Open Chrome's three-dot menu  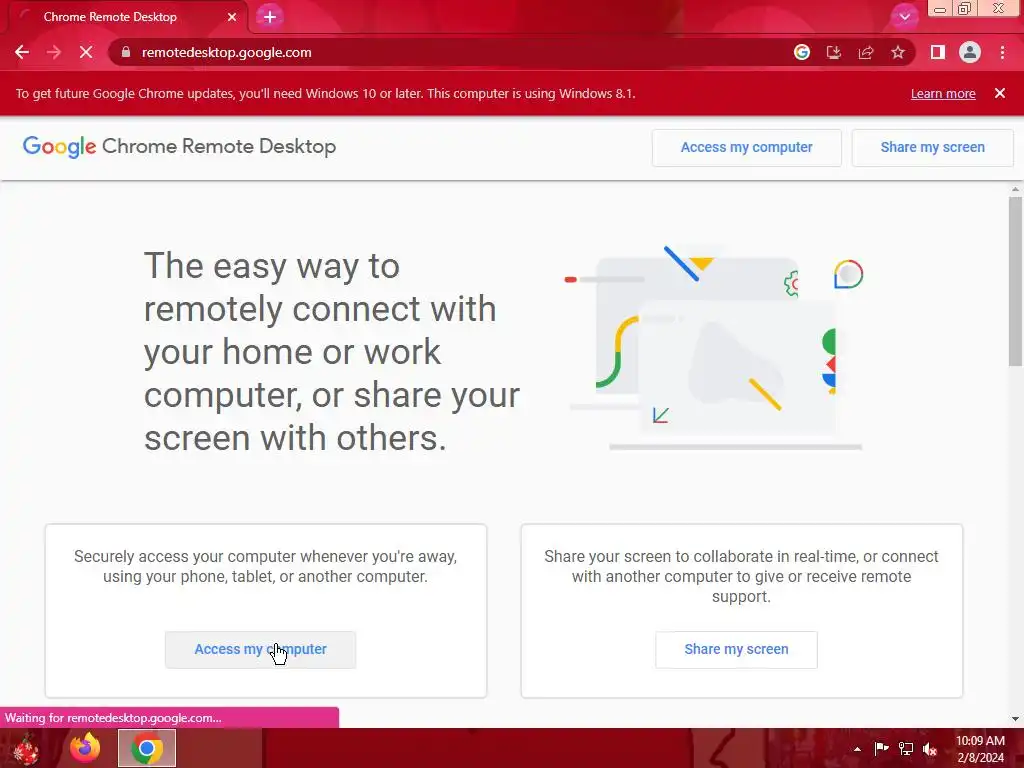click(x=1002, y=52)
